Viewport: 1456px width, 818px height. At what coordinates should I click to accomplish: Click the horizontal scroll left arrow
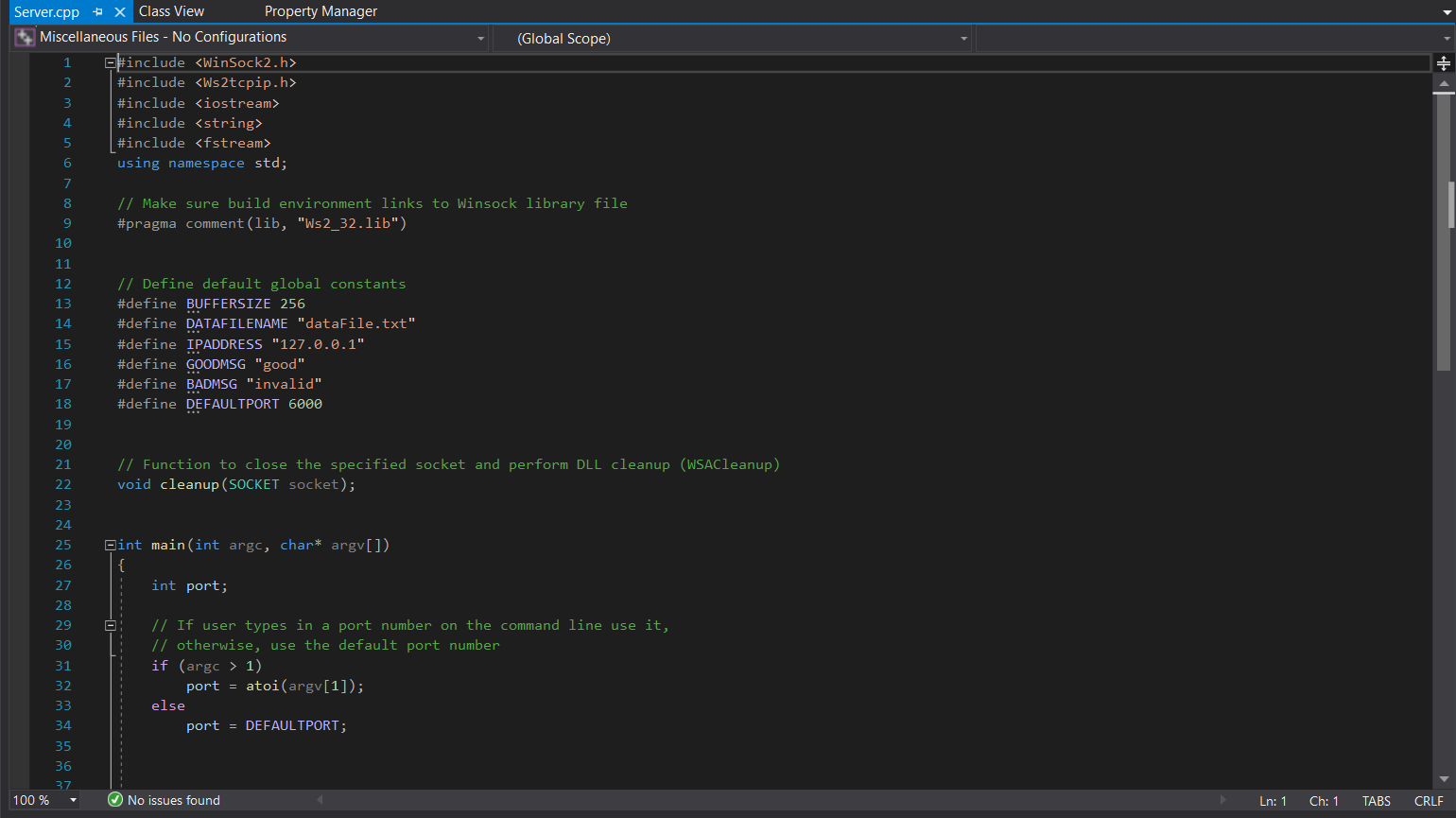pos(321,800)
